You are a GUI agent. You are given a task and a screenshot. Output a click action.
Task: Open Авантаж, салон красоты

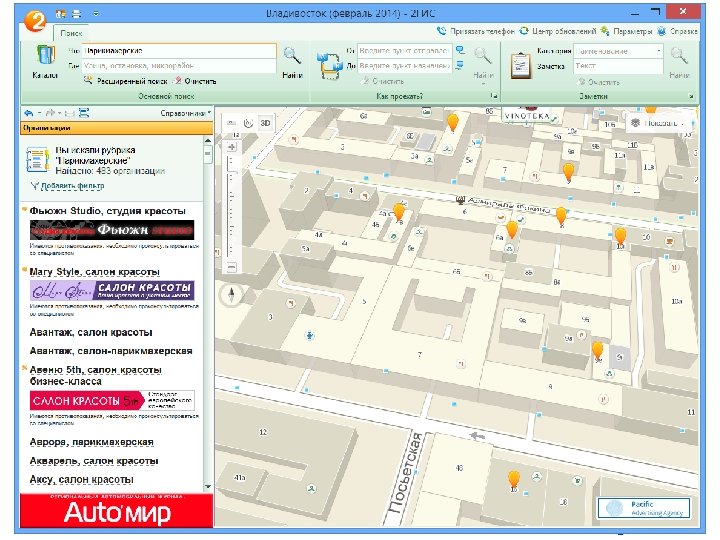point(91,332)
